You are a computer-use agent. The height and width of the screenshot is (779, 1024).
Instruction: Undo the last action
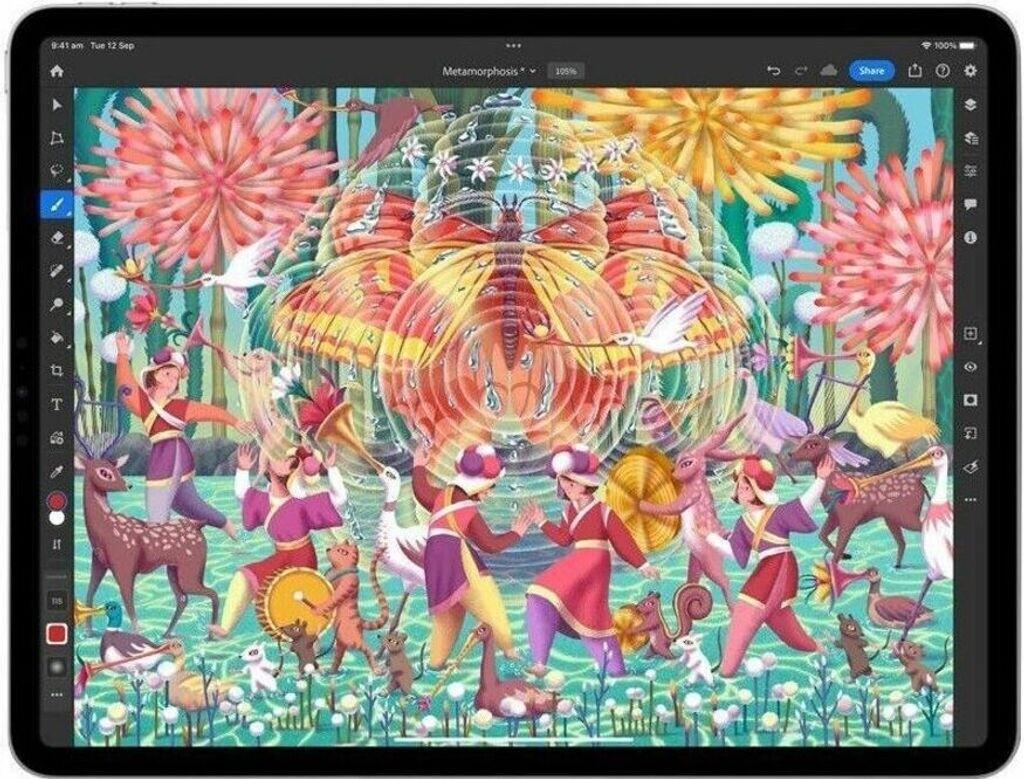click(x=773, y=71)
